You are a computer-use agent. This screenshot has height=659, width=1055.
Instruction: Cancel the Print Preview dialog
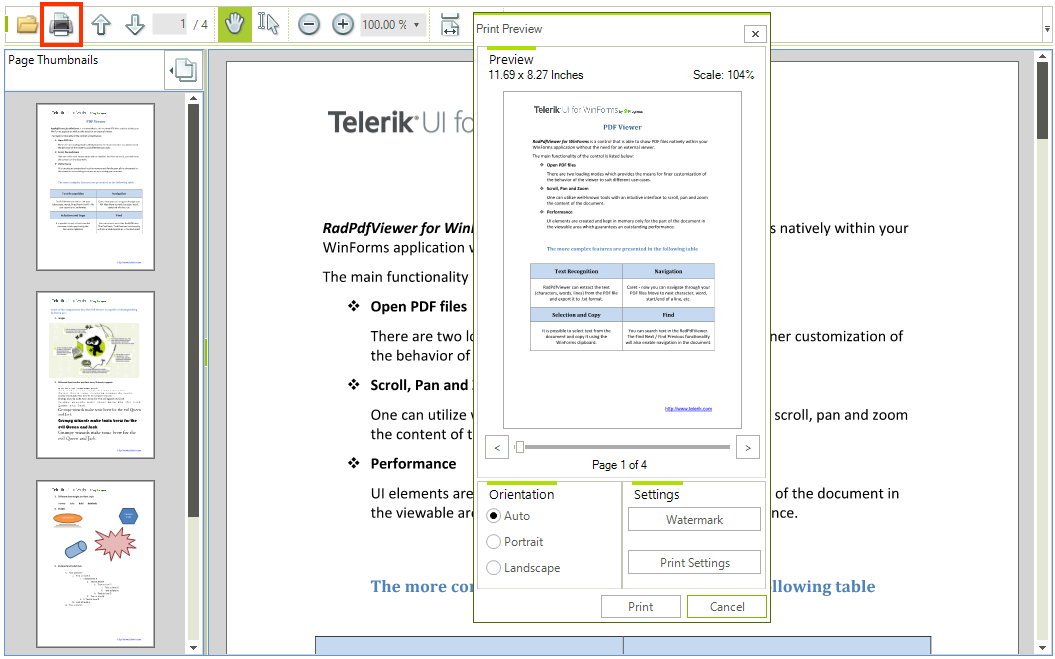tap(727, 606)
